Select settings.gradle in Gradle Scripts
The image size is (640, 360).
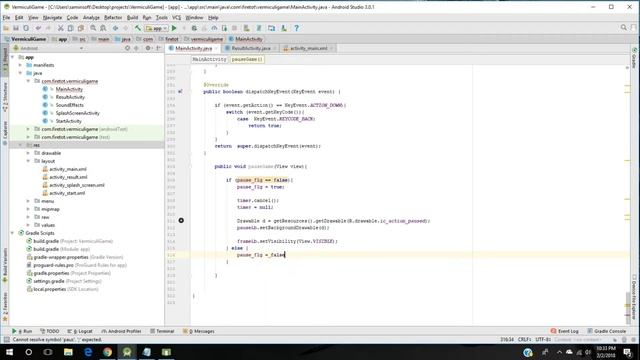(x=49, y=281)
